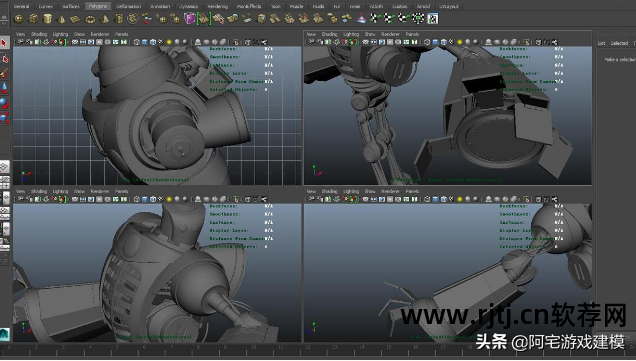Click the purple cube shelf icon
The height and width of the screenshot is (361, 636).
190,19
